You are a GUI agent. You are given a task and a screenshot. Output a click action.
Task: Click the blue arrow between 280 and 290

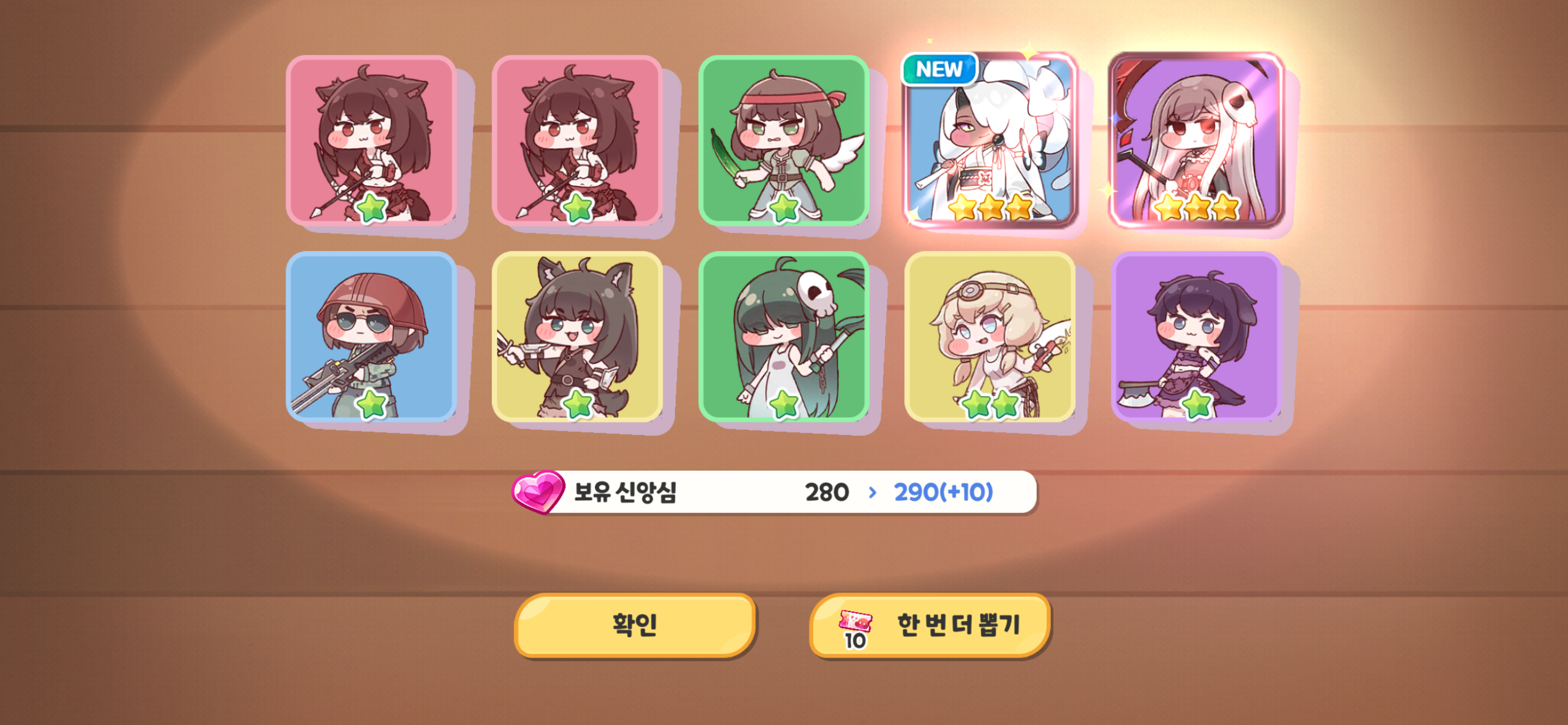coord(873,492)
